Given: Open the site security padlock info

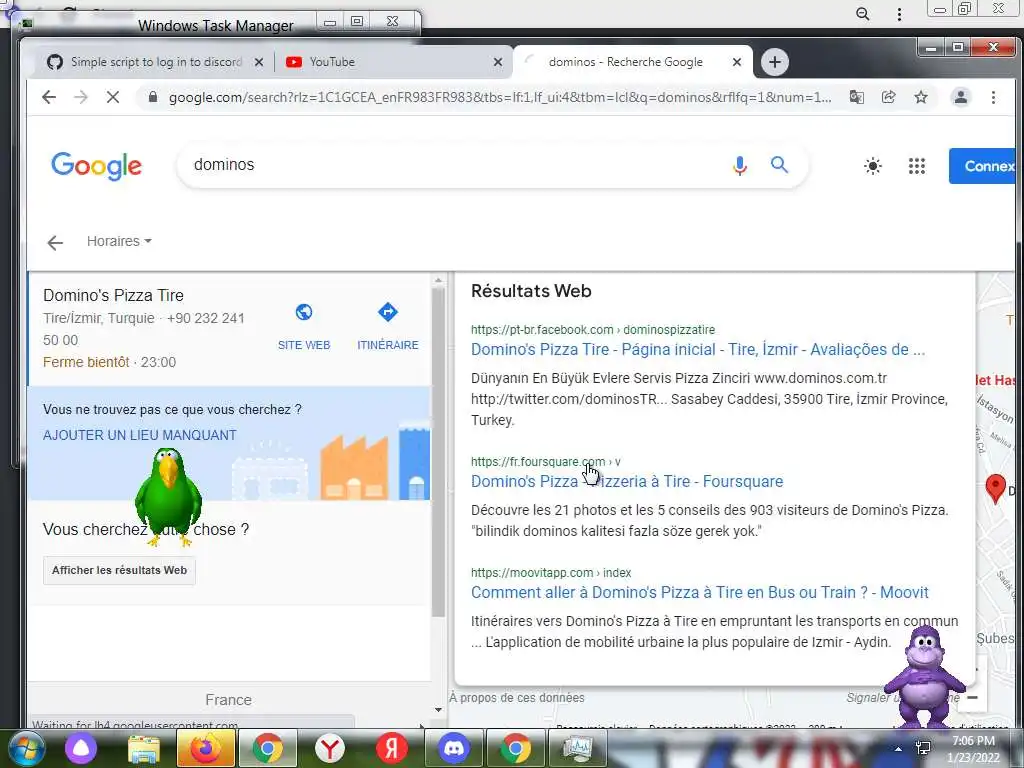Looking at the screenshot, I should (153, 97).
